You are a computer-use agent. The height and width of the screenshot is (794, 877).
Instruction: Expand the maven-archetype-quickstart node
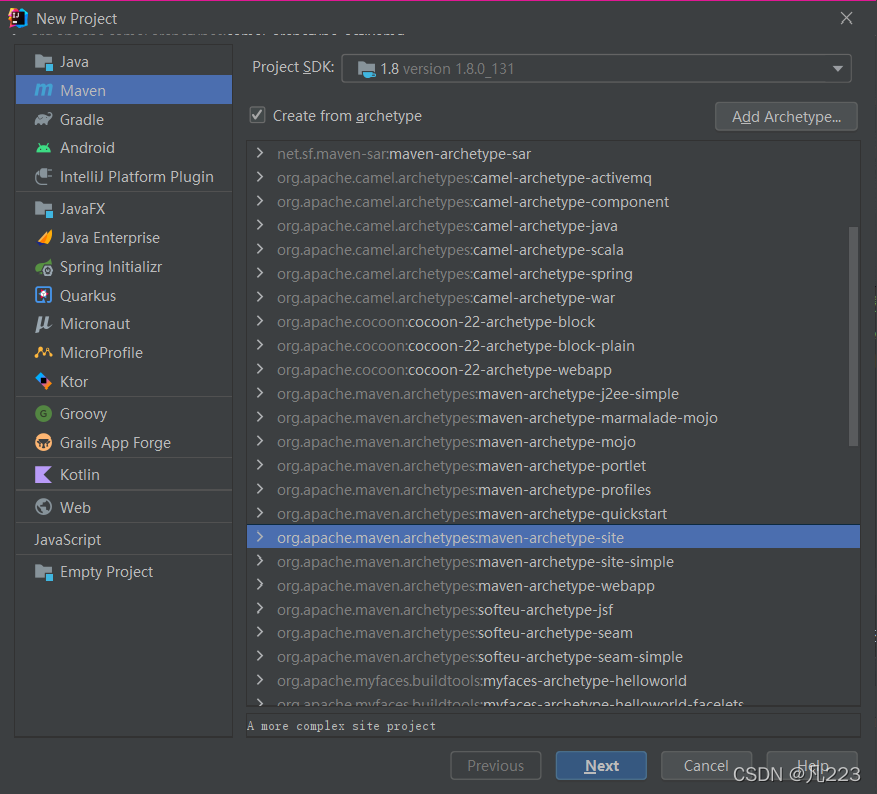tap(260, 513)
